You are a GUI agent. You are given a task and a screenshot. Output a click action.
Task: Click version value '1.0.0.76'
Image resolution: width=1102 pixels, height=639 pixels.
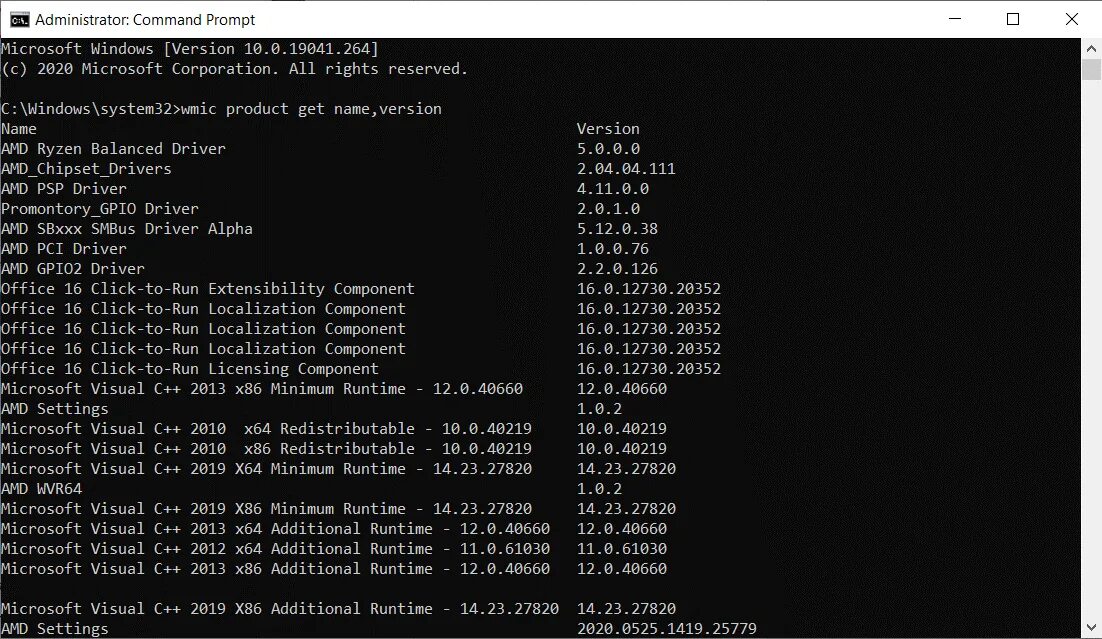pos(613,249)
